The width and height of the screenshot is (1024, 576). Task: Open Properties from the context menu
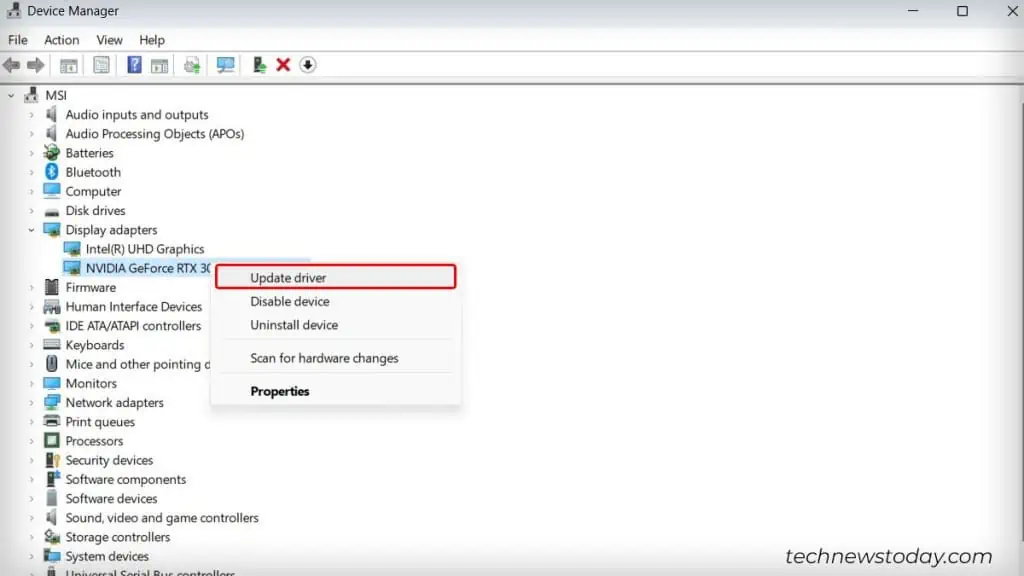tap(335, 391)
